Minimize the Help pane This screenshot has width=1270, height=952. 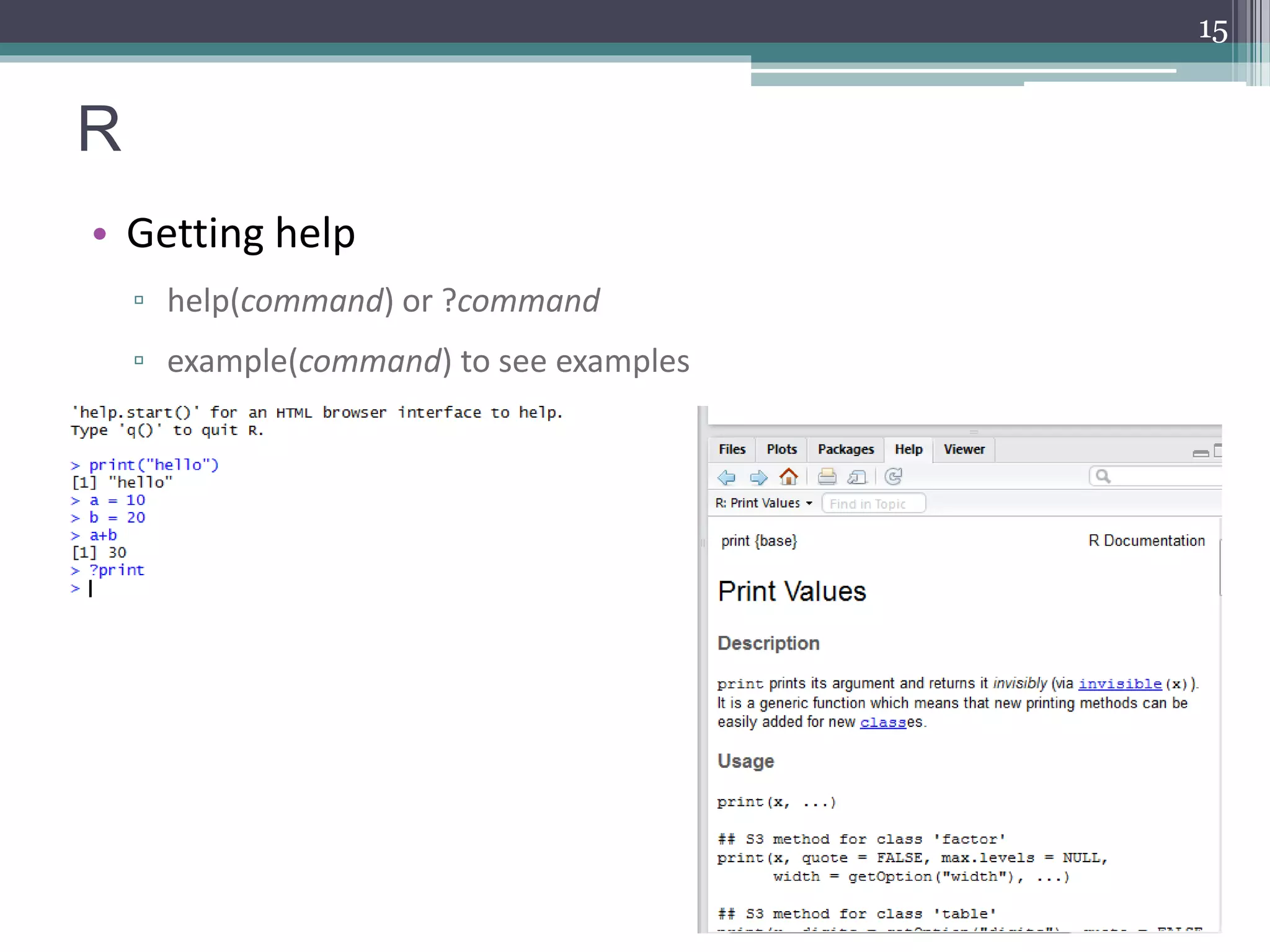pyautogui.click(x=1201, y=453)
